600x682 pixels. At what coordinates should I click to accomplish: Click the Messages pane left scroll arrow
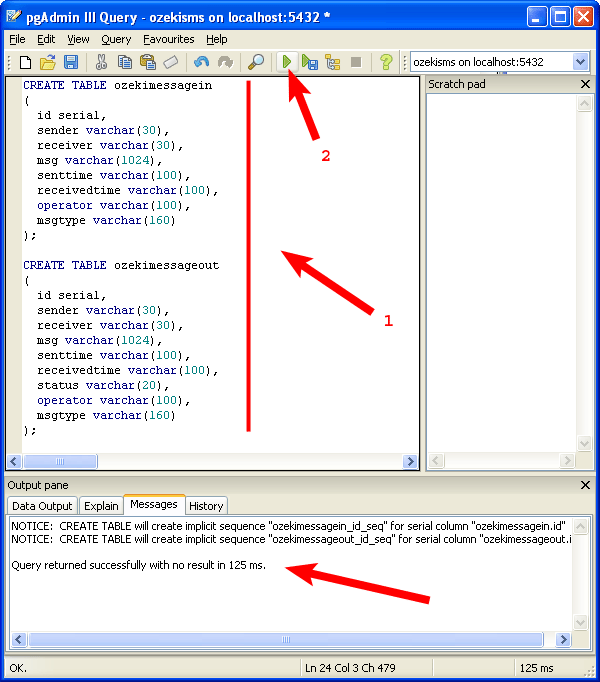coord(18,640)
